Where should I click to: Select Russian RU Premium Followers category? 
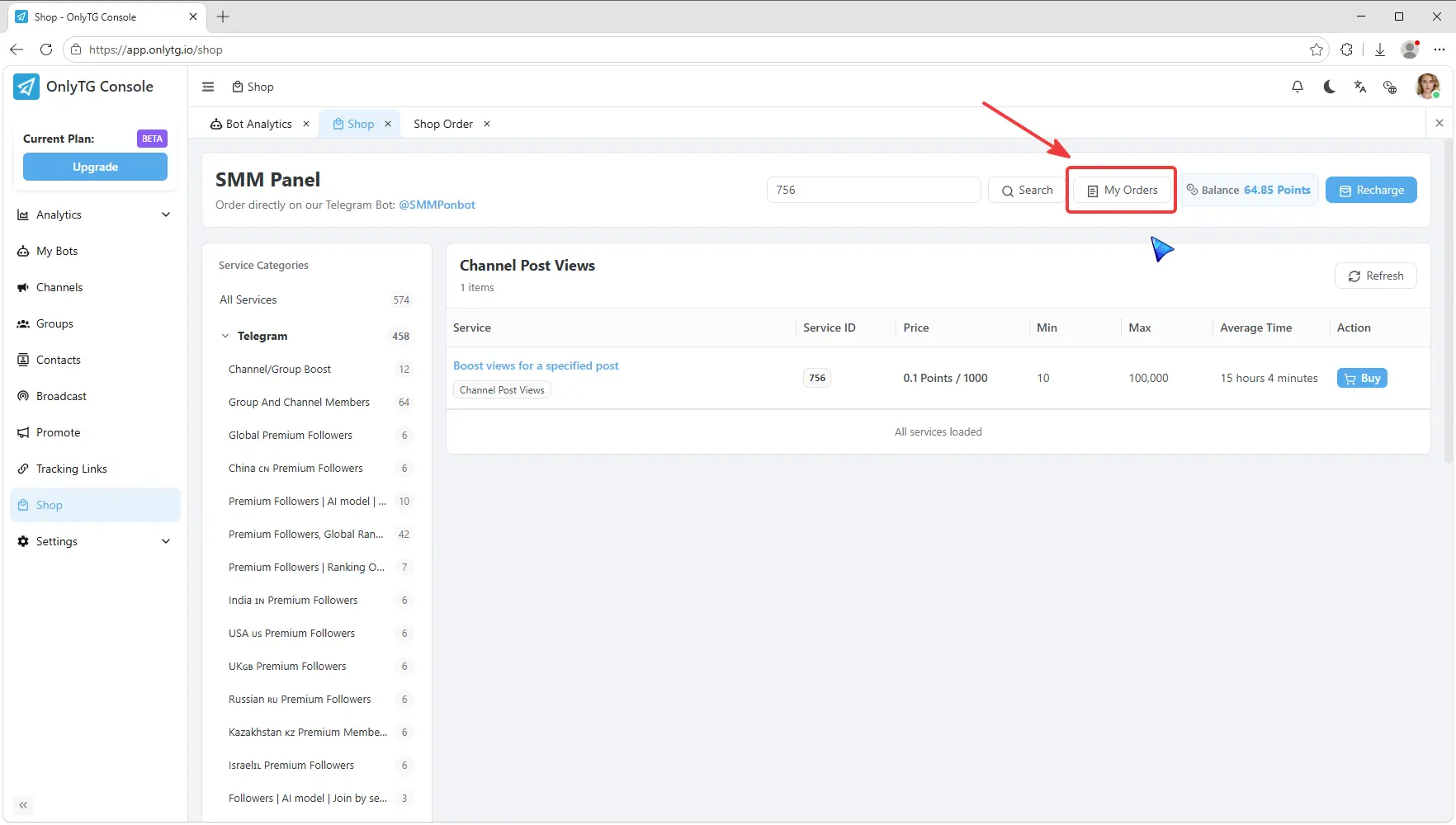[x=315, y=699]
